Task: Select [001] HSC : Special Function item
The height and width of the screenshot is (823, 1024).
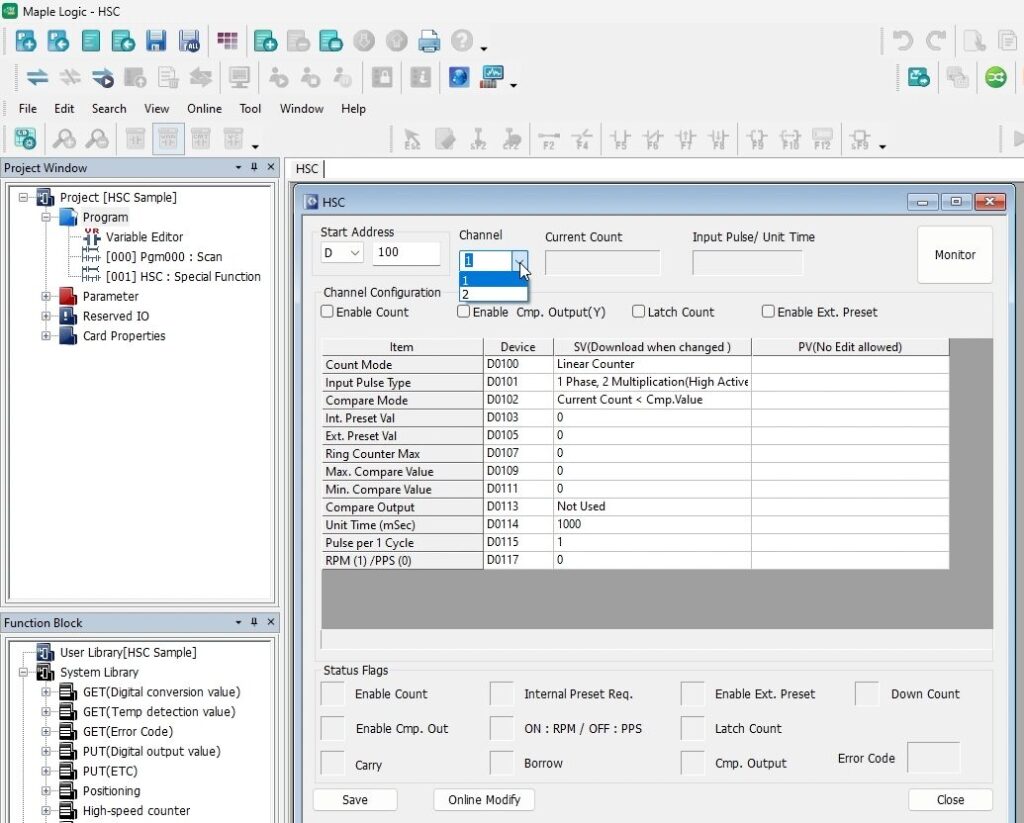Action: pos(183,276)
